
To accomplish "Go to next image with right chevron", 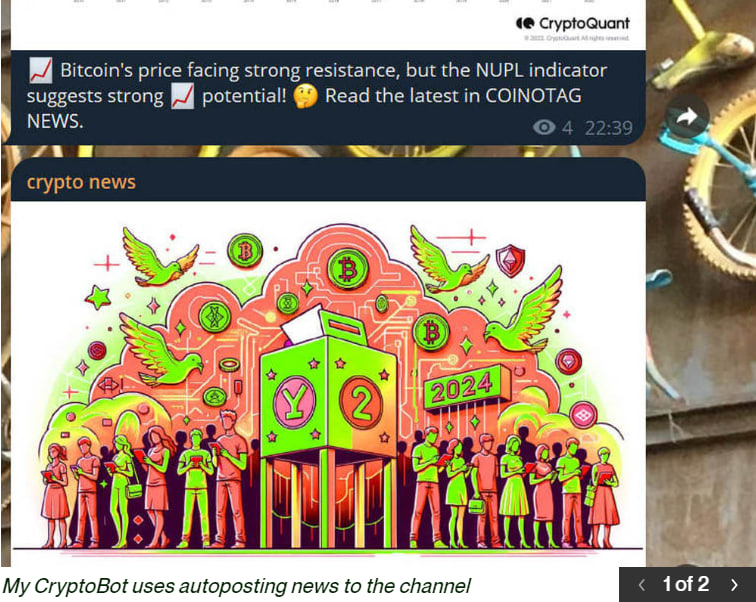I will tap(734, 585).
